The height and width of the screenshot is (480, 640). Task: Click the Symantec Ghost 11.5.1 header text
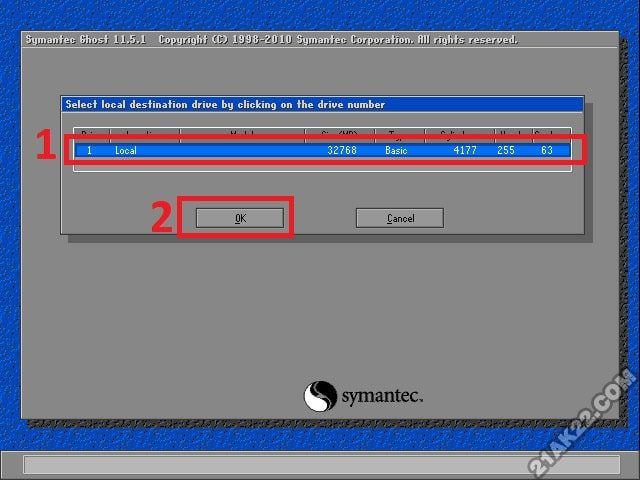[x=86, y=40]
